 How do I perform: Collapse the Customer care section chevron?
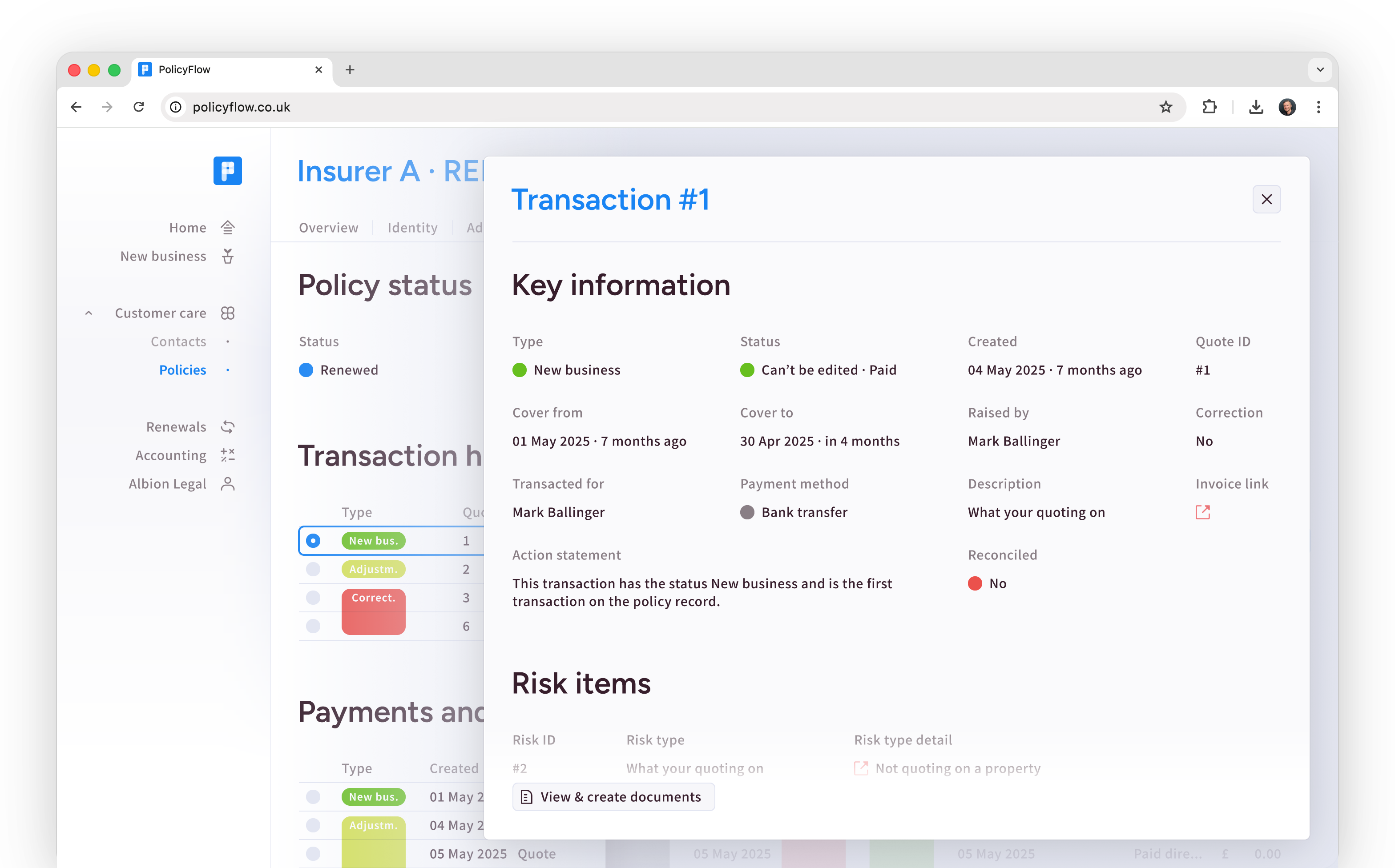89,313
